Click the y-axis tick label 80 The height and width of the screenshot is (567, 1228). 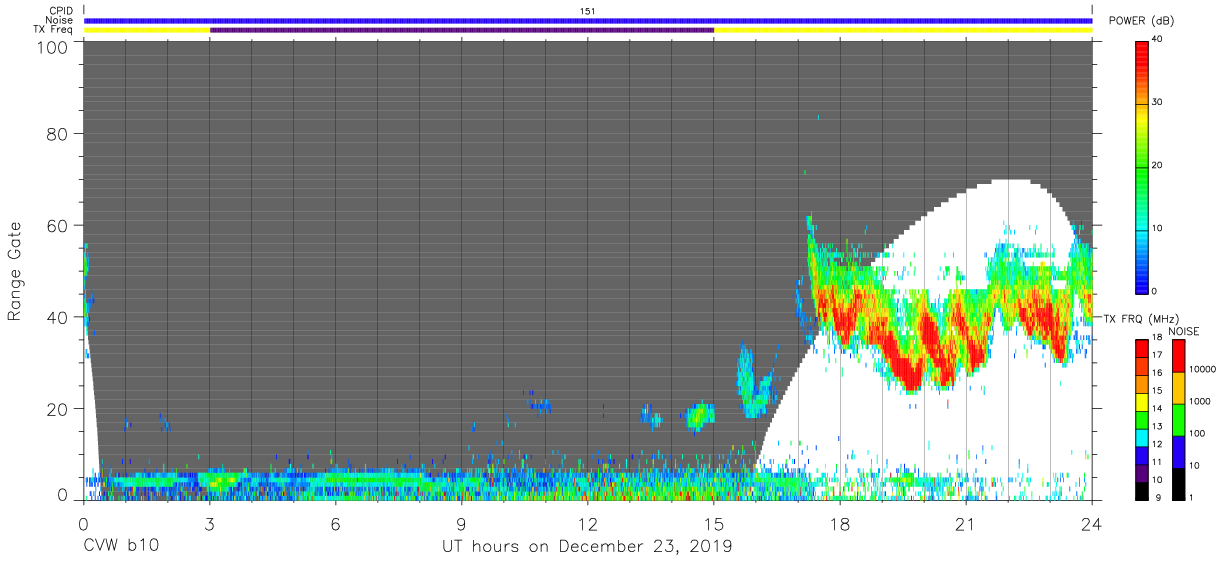click(57, 133)
